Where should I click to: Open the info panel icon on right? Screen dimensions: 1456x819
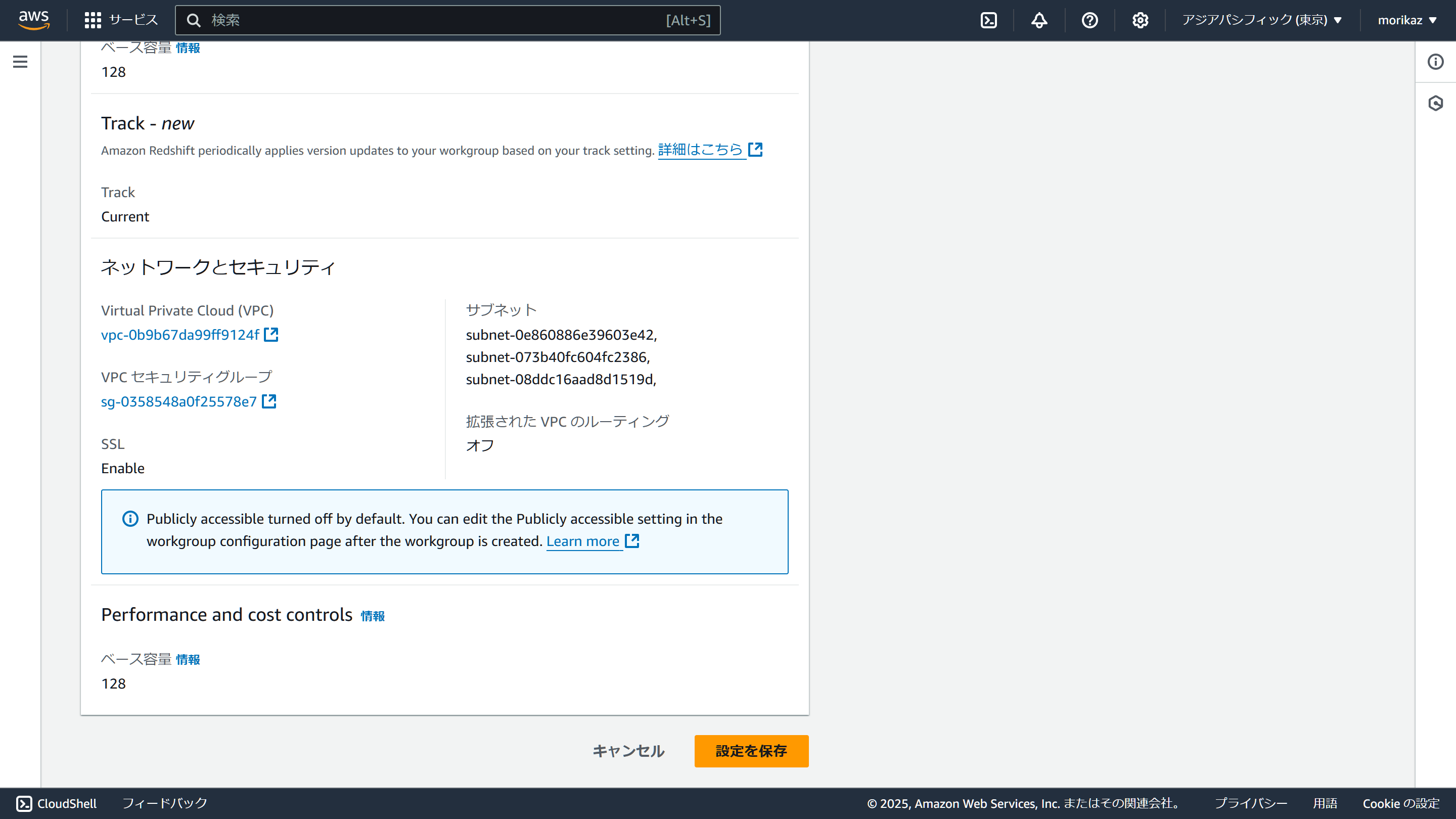1435,62
